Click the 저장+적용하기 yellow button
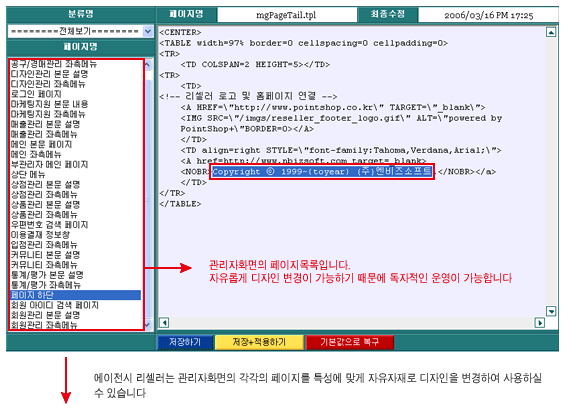The height and width of the screenshot is (410, 570). (x=259, y=342)
